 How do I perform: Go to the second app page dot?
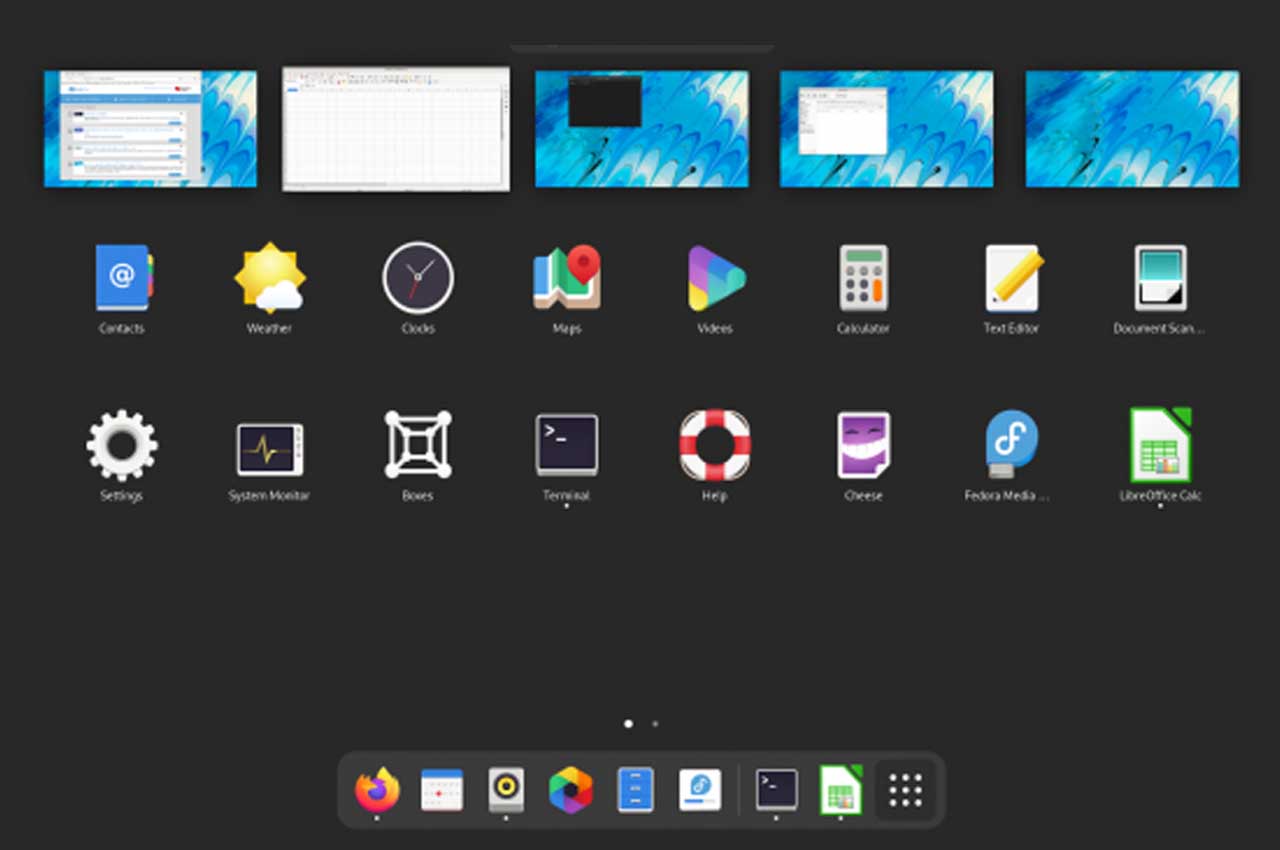(655, 723)
